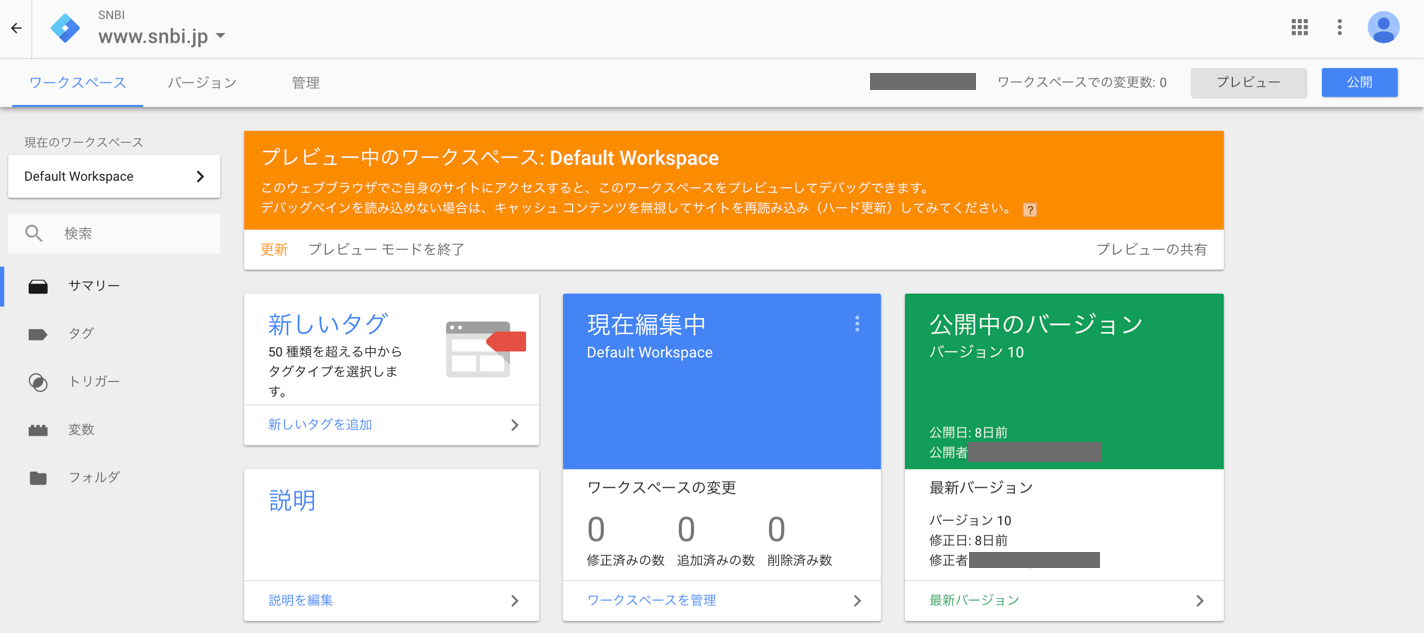Click the 新しいタグ card heading
The height and width of the screenshot is (633, 1424).
click(x=327, y=324)
